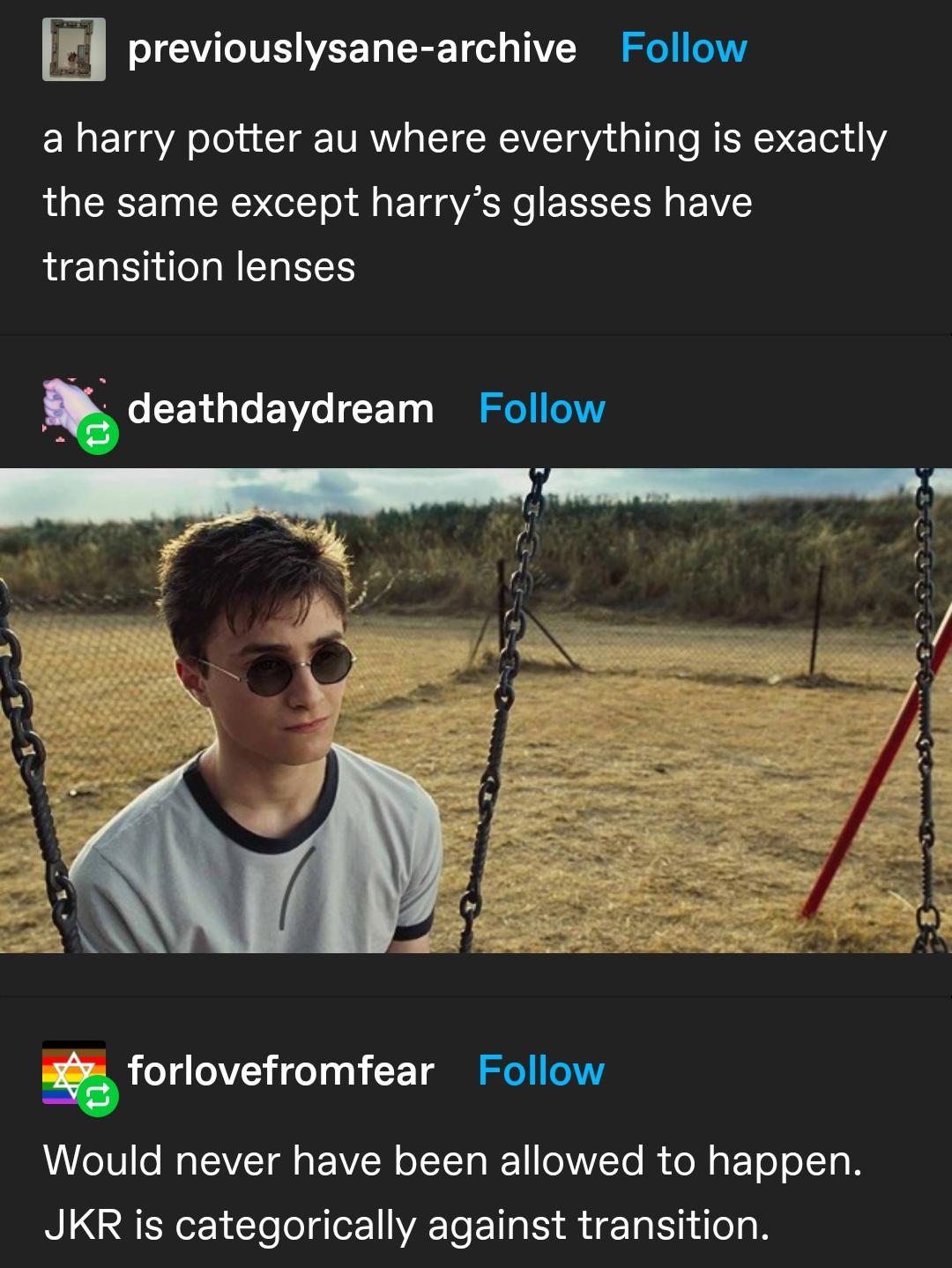Open forlovefromfear's rainbow flag avatar
The image size is (952, 1268).
(69, 1069)
